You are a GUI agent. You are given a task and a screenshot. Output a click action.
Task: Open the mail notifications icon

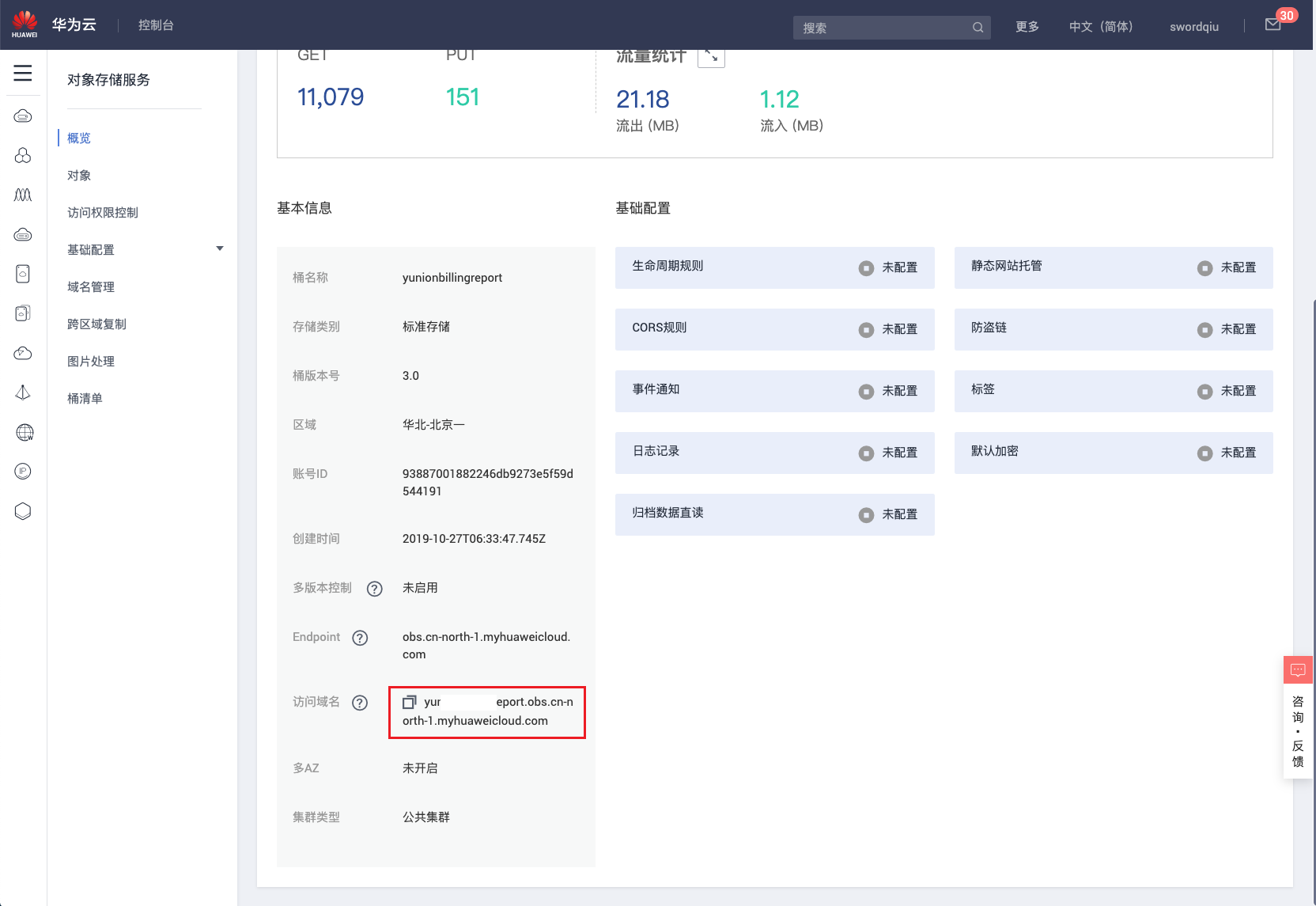(x=1273, y=25)
